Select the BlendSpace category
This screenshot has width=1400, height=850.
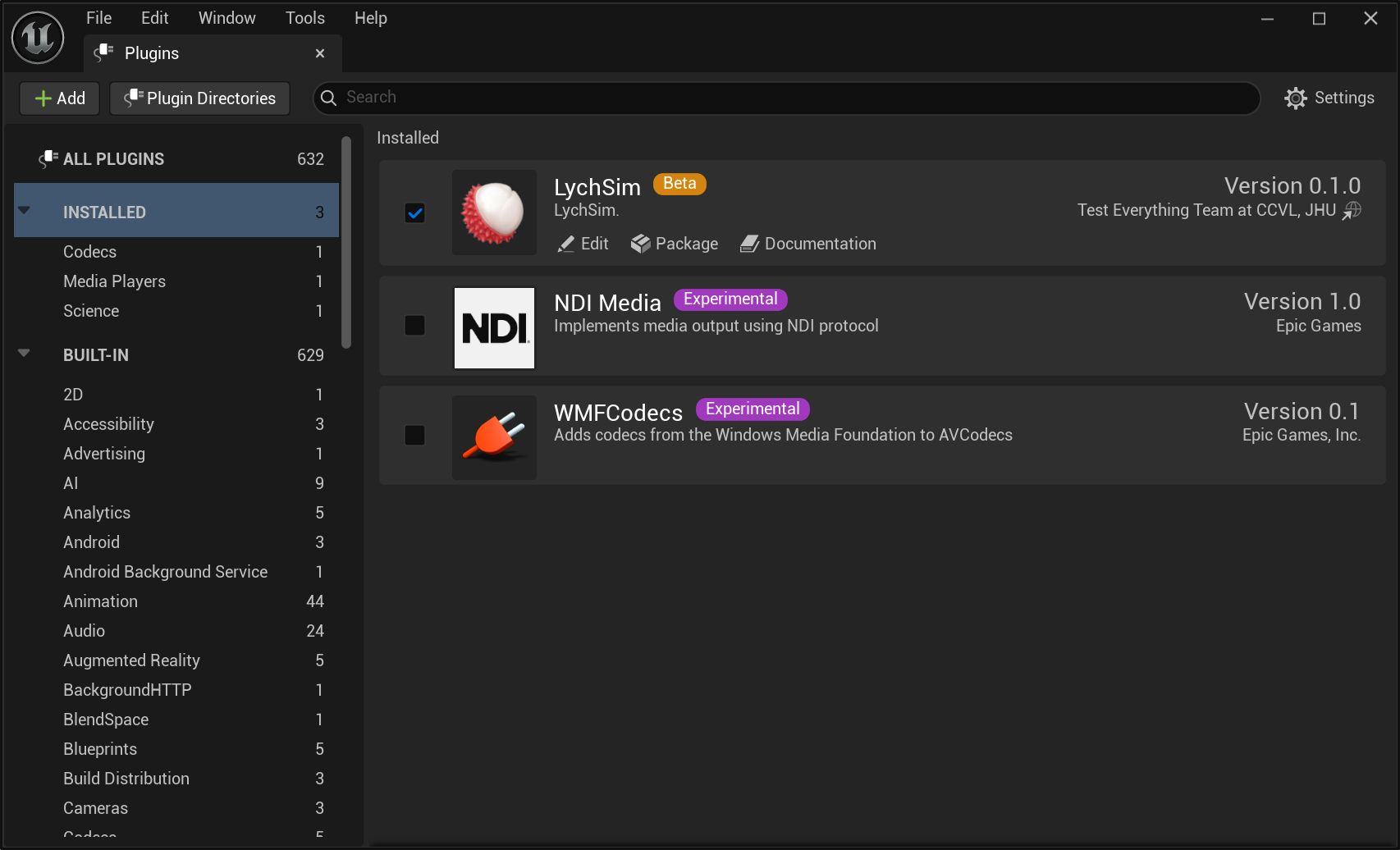point(176,720)
